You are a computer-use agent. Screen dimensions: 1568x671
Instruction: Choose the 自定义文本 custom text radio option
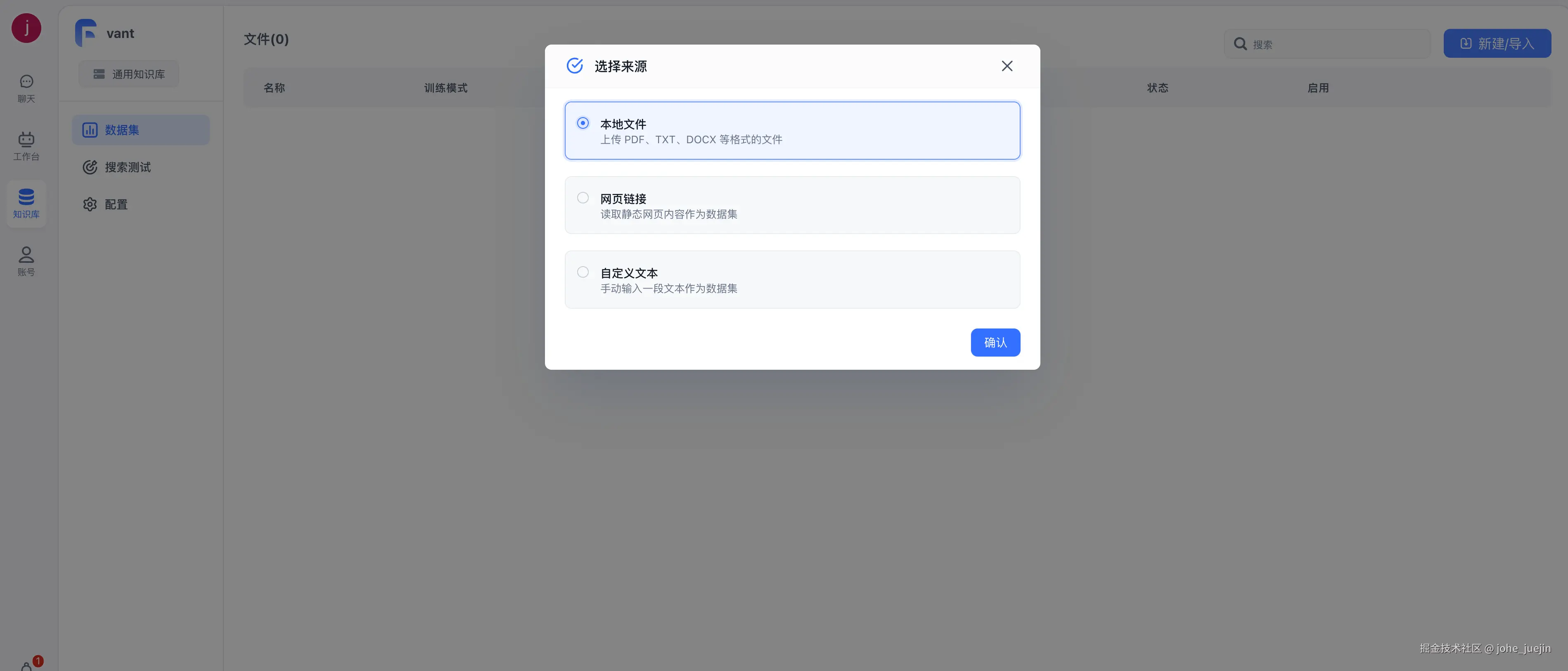[583, 272]
